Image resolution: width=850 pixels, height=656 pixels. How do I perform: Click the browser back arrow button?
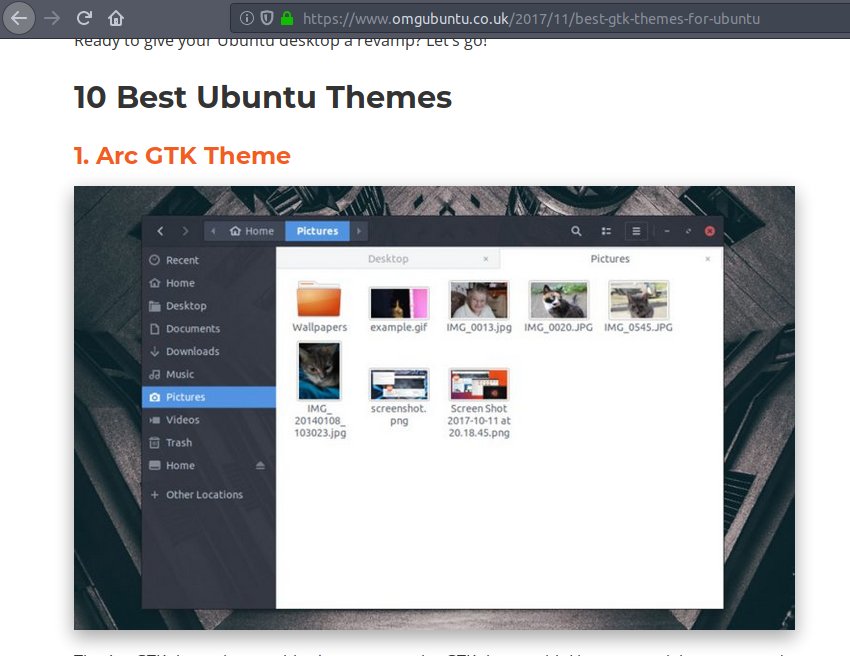point(19,18)
